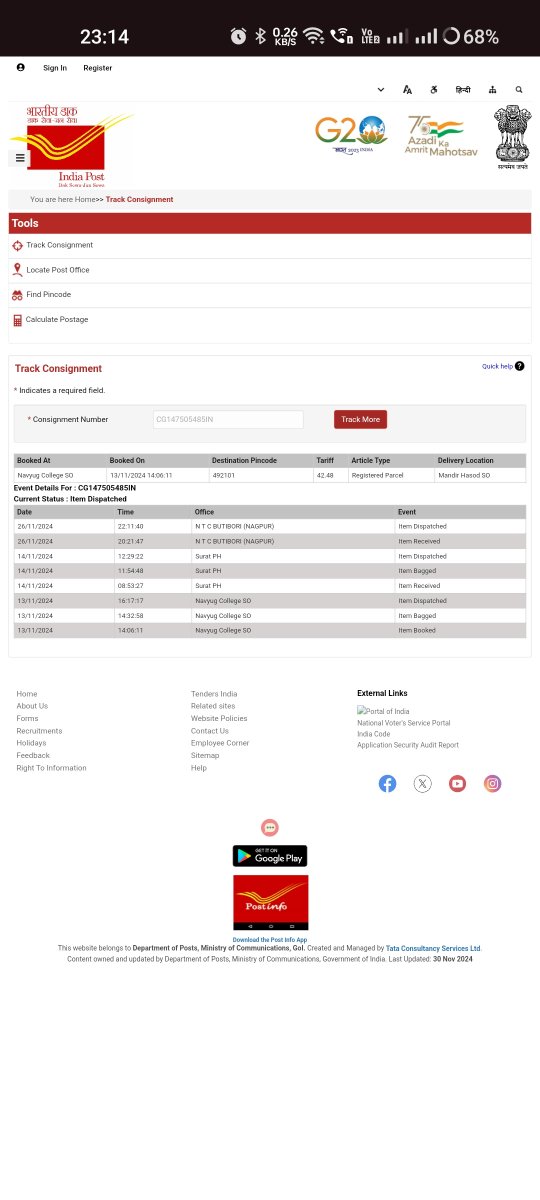Image resolution: width=540 pixels, height=1200 pixels.
Task: Select the Mandir Hasod SO delivery cell
Action: (480, 475)
